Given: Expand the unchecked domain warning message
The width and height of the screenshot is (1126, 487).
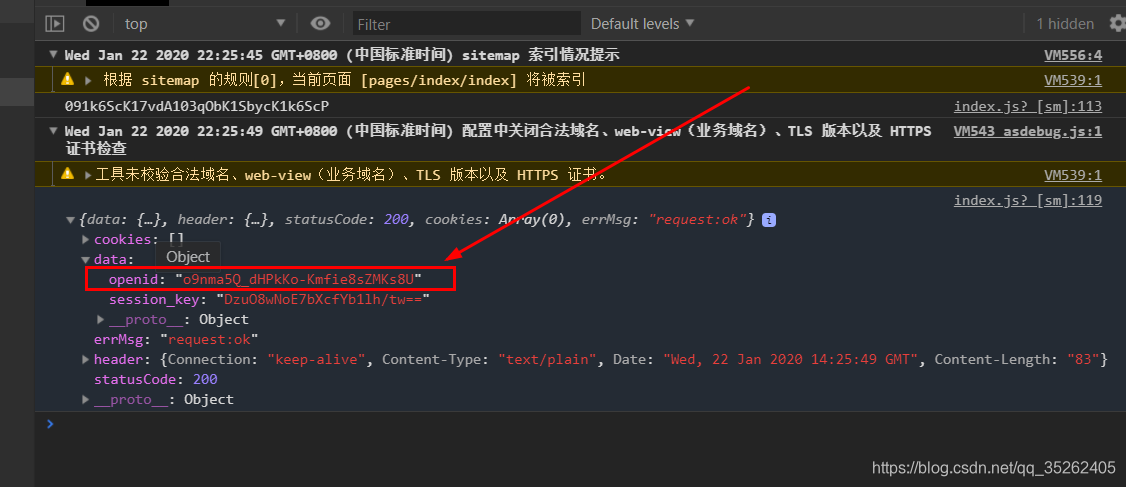Looking at the screenshot, I should (x=88, y=175).
